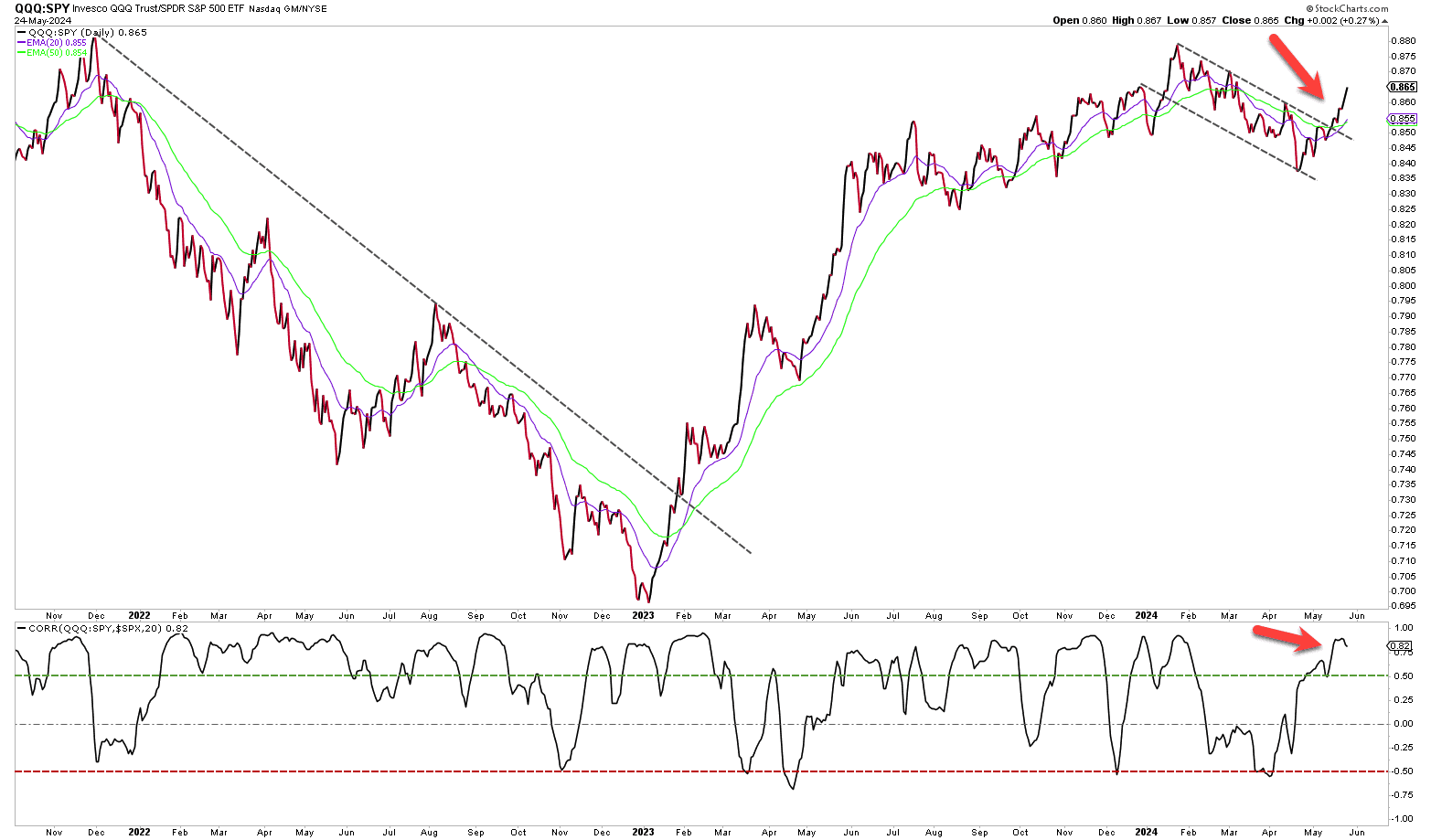Click the 0.725 price axis label
The width and height of the screenshot is (1431, 840).
click(x=1404, y=515)
